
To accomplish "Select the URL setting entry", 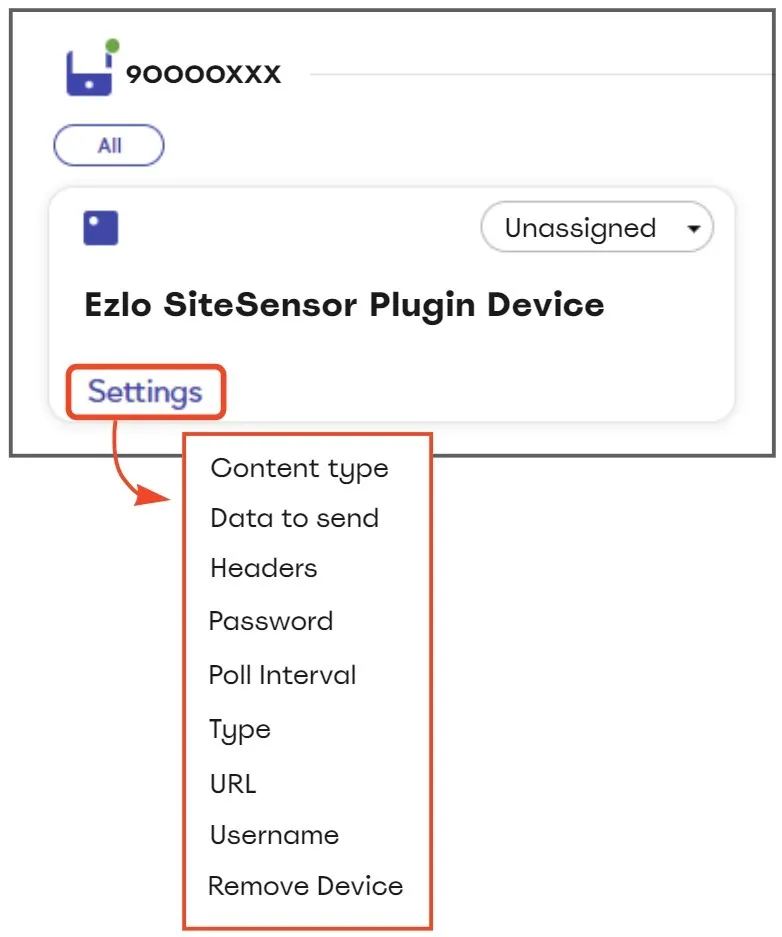I will pyautogui.click(x=233, y=784).
